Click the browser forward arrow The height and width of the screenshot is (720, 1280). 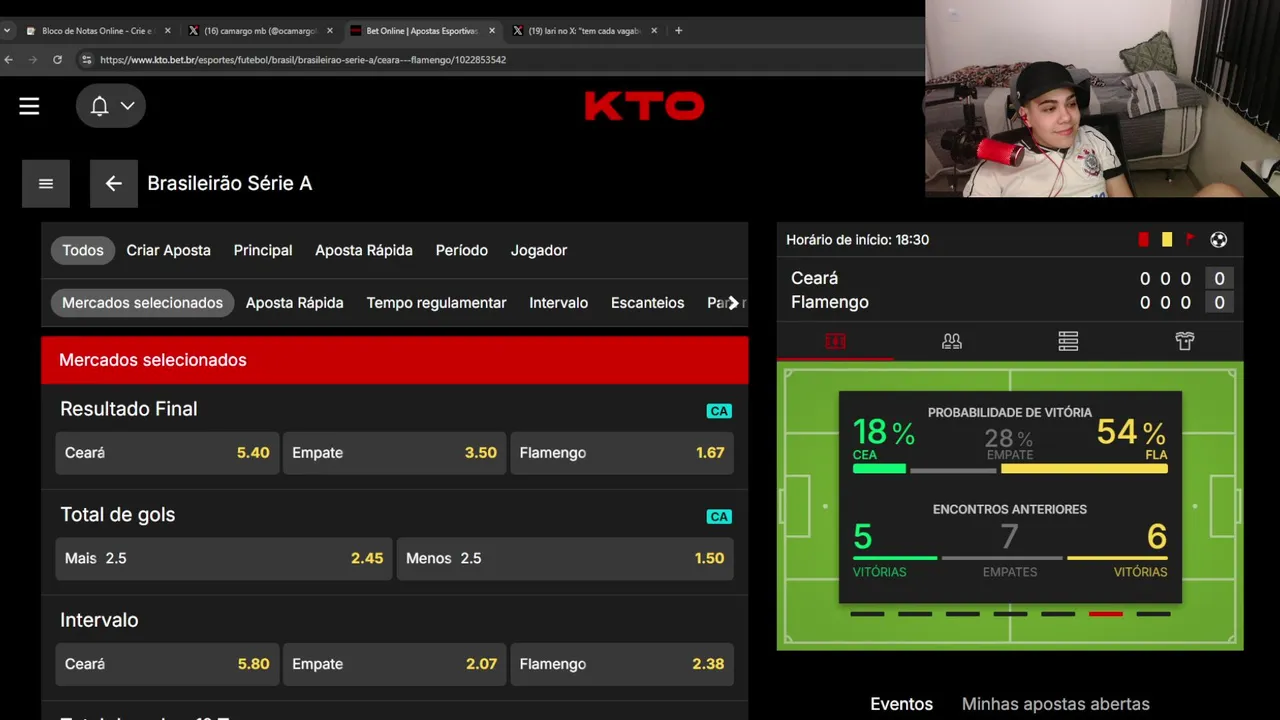(32, 60)
